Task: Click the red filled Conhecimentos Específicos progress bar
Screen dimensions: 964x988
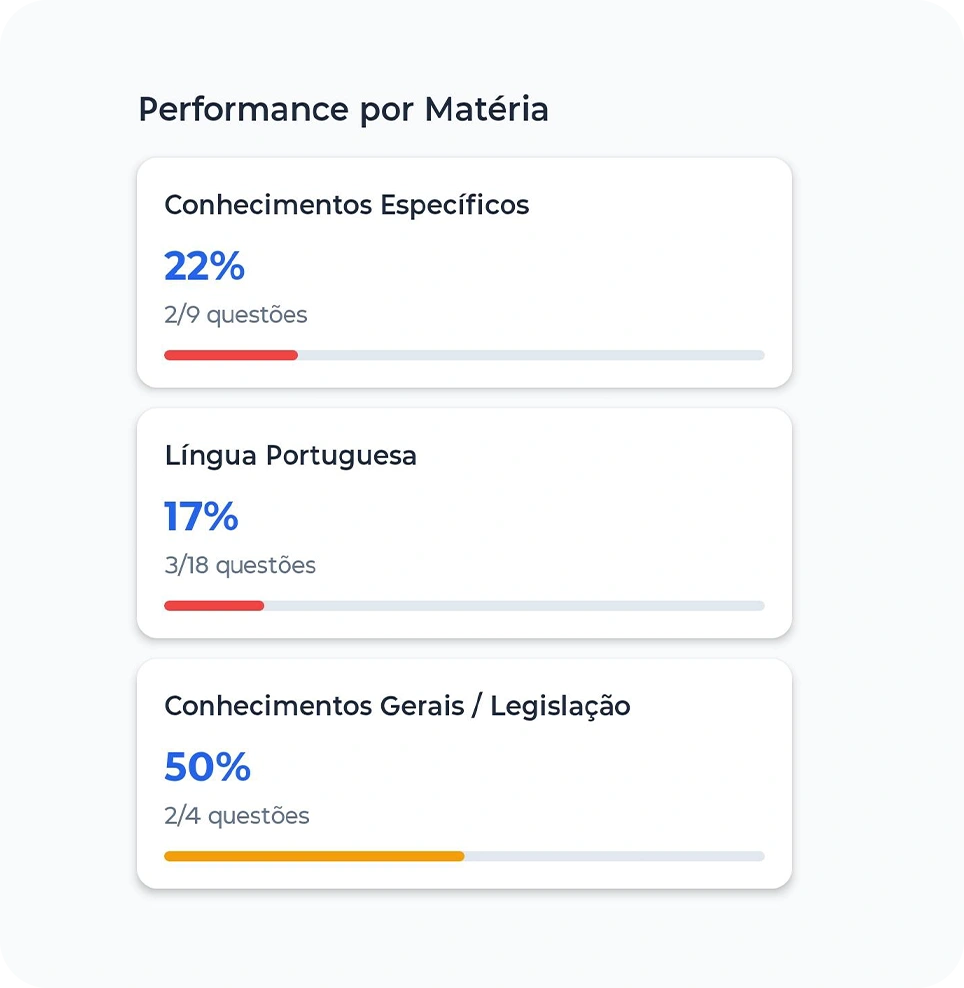Action: [x=231, y=355]
